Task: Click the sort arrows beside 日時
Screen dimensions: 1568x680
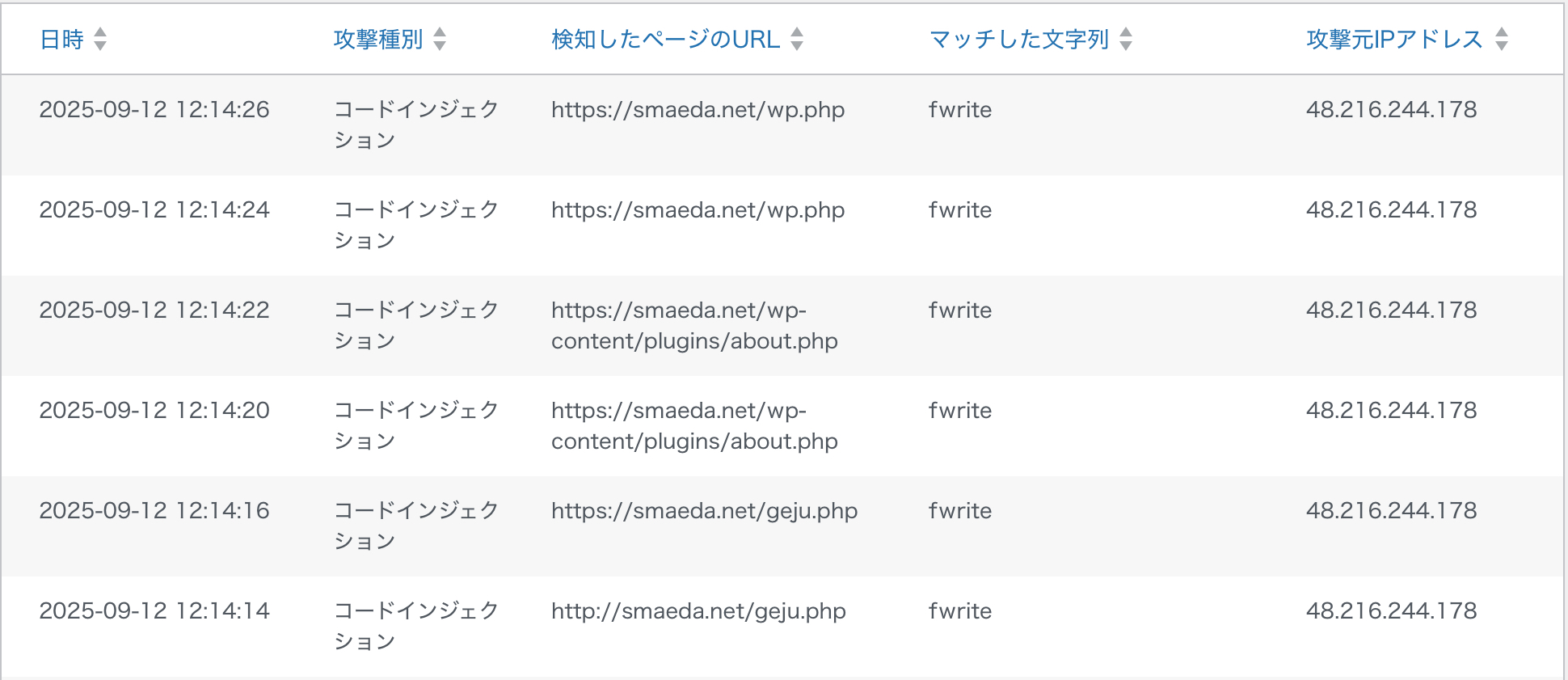Action: click(100, 39)
